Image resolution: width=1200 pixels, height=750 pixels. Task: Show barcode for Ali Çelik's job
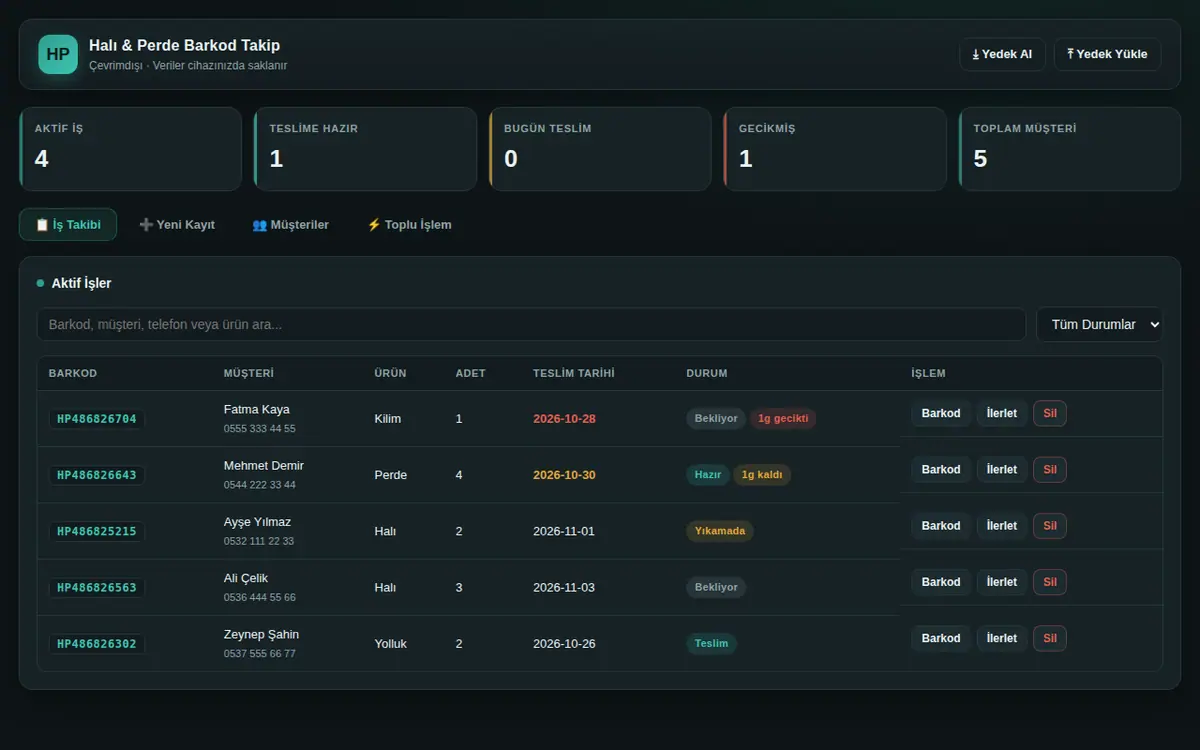pyautogui.click(x=941, y=582)
